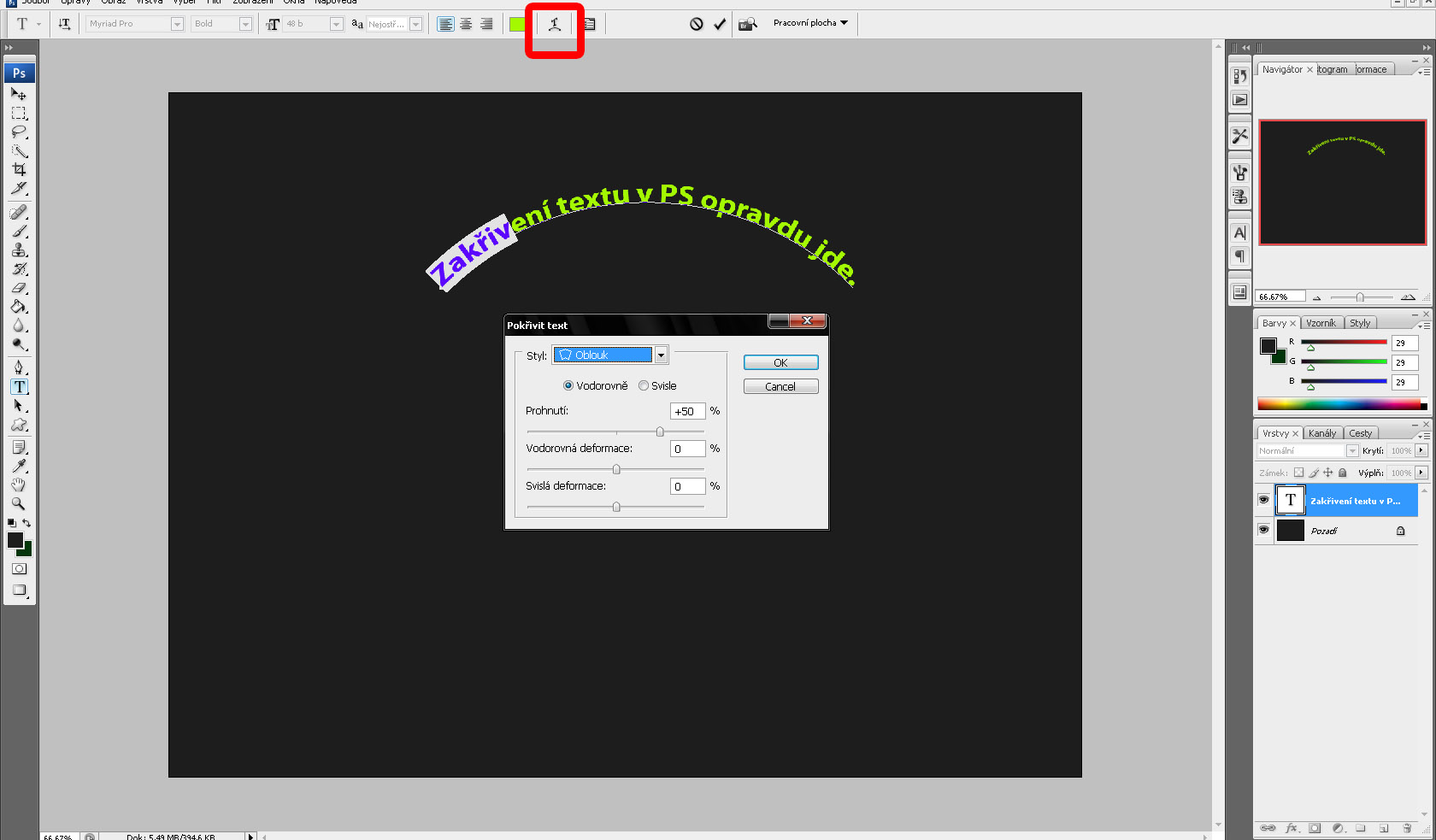1436x840 pixels.
Task: Delete layer with the trash icon
Action: [x=1407, y=828]
